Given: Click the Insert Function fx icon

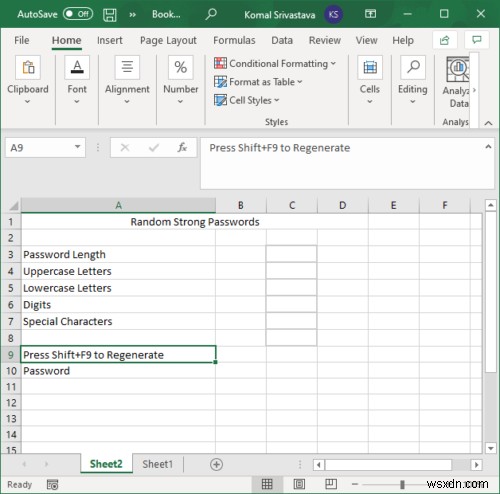Looking at the screenshot, I should point(182,147).
